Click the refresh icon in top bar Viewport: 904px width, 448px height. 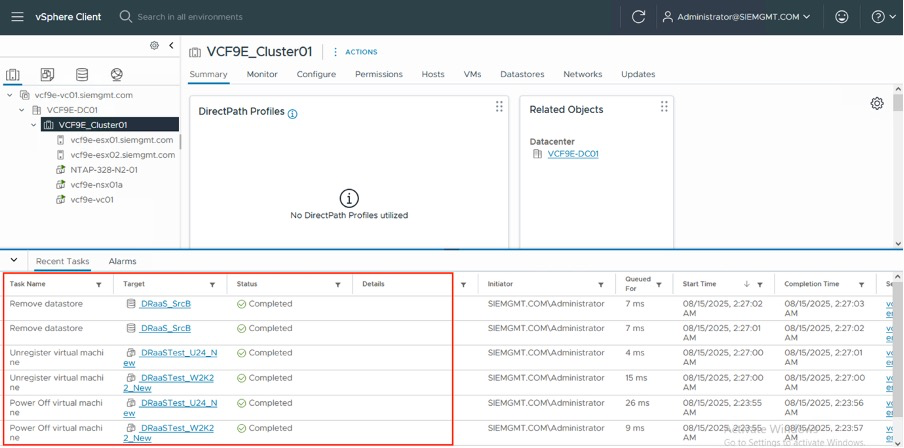638,17
